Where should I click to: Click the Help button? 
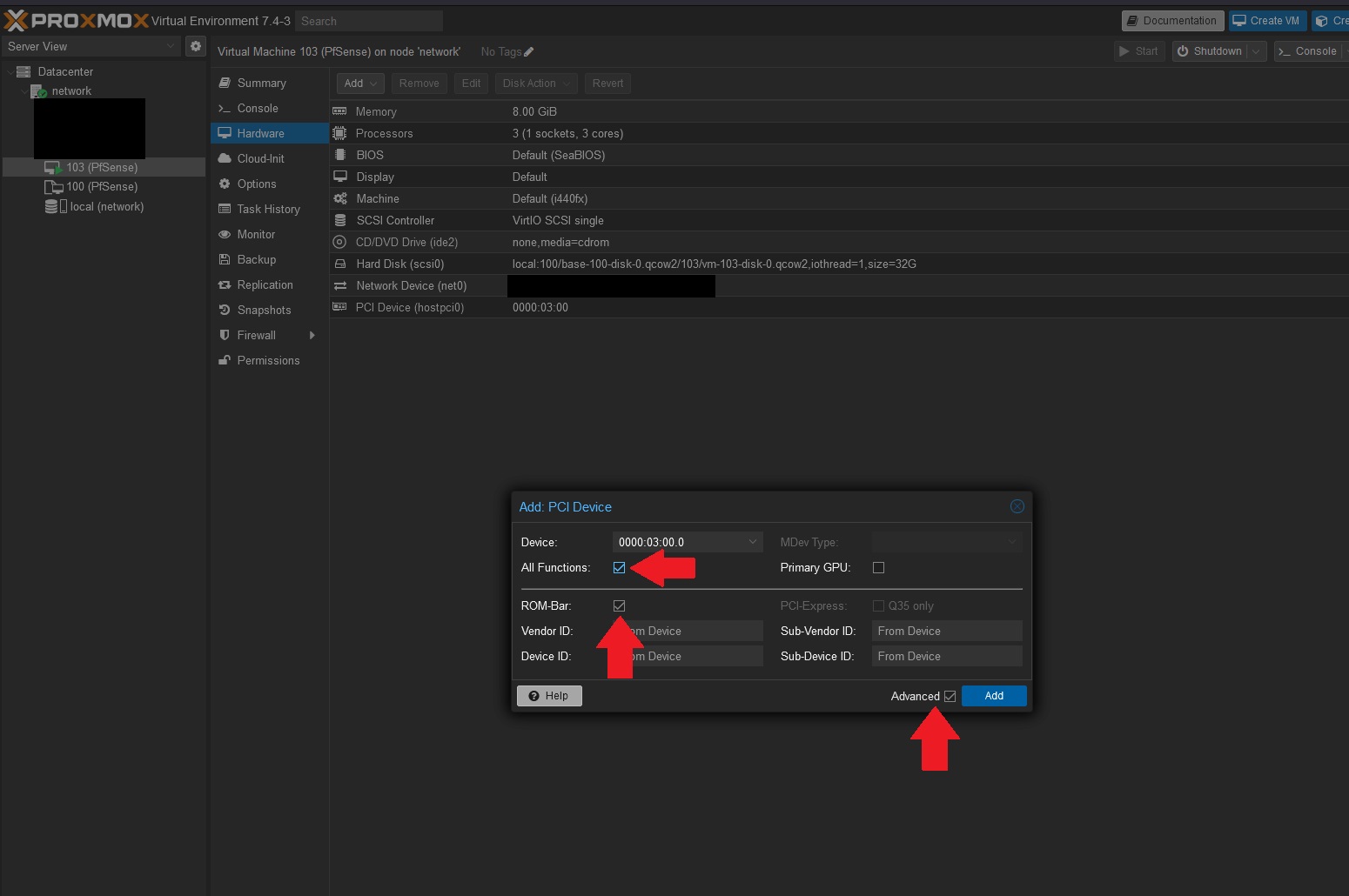[x=549, y=696]
